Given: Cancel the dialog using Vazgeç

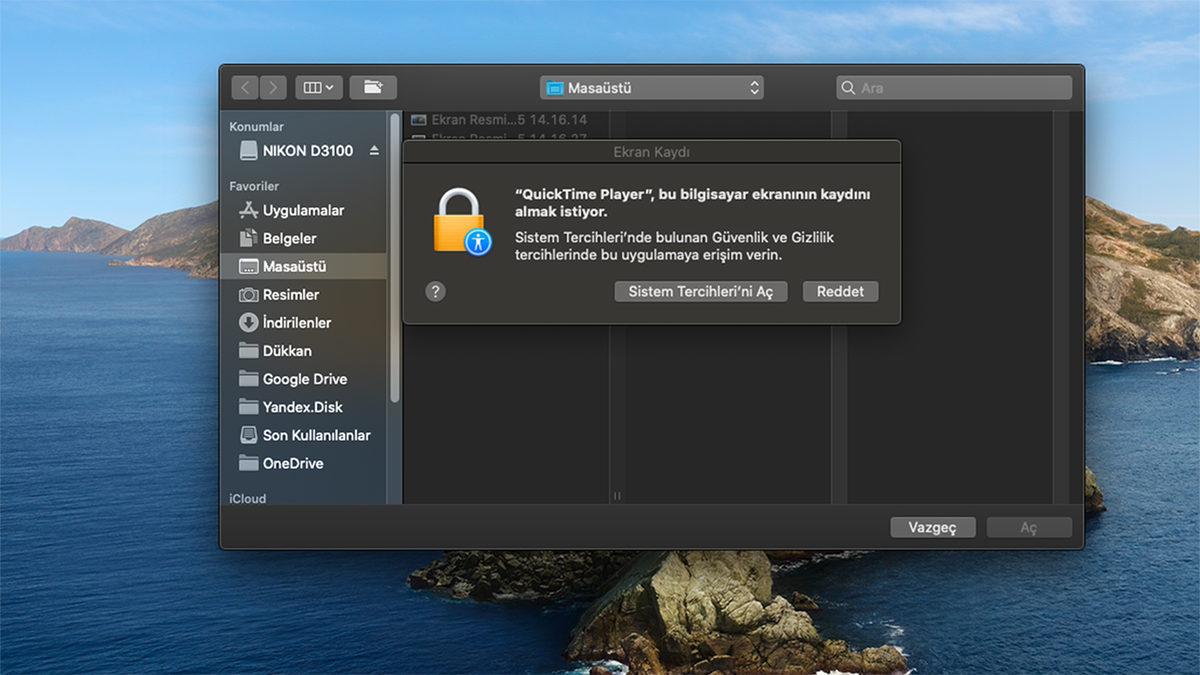Looking at the screenshot, I should point(932,527).
